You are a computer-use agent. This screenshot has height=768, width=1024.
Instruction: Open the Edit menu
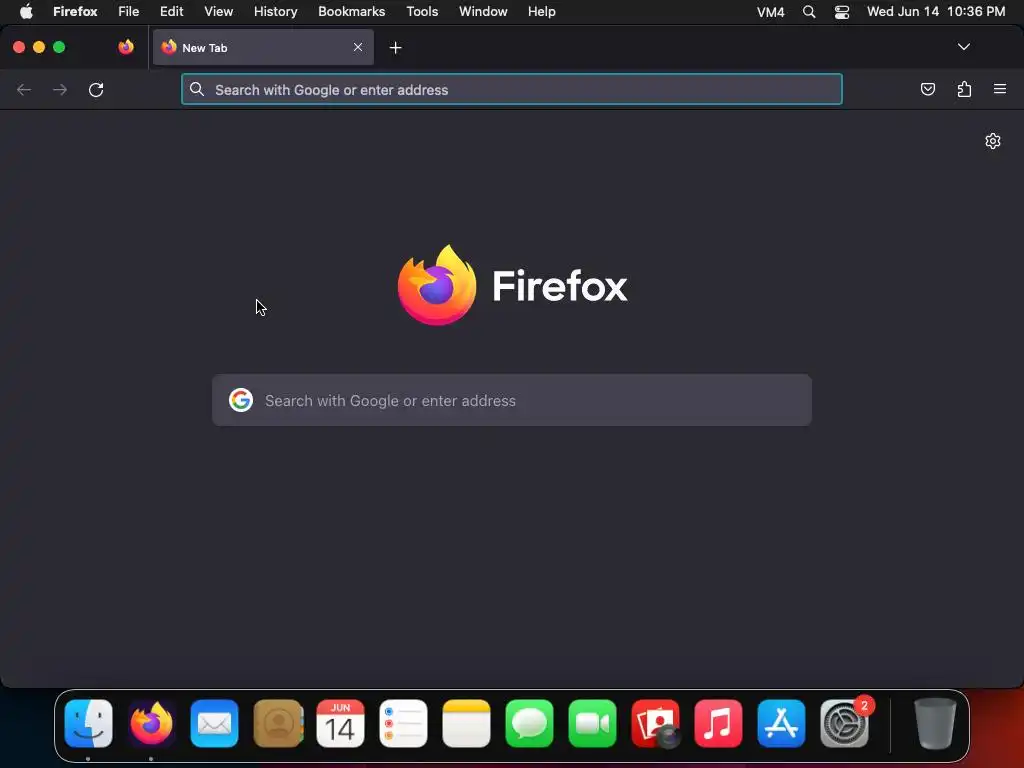coord(172,12)
